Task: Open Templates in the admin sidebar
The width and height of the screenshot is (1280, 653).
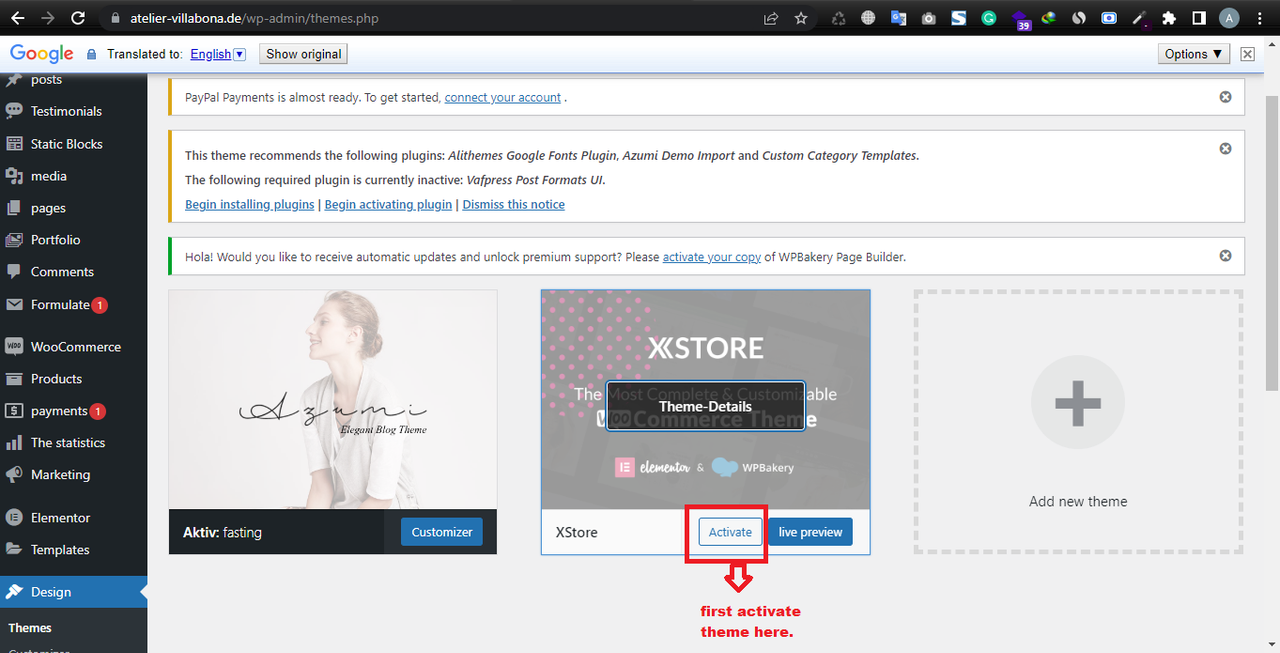Action: pos(73,550)
